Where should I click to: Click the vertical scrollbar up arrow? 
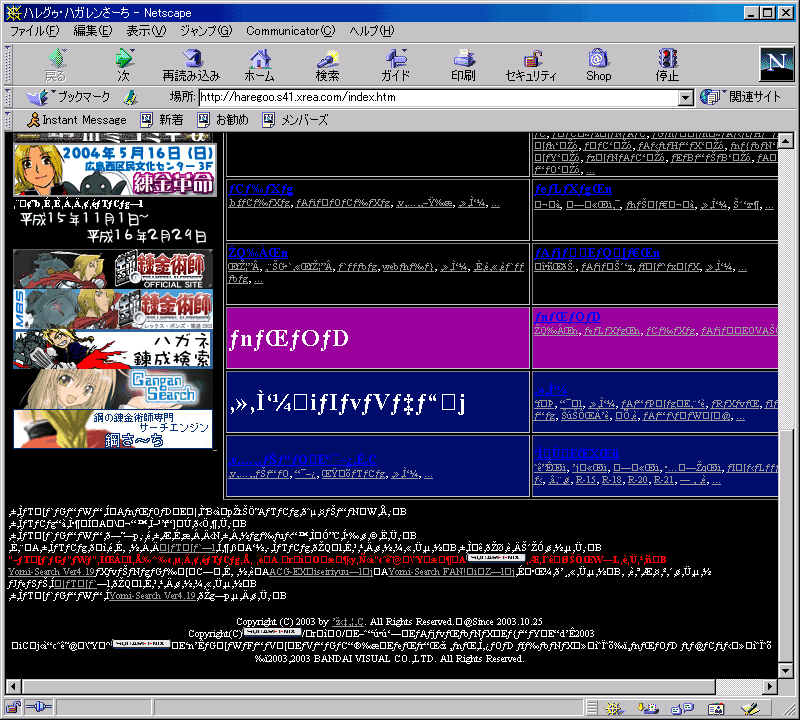coord(786,140)
